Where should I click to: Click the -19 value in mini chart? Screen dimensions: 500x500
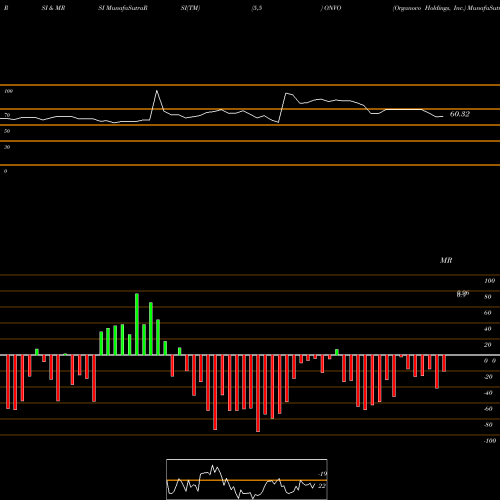point(322,474)
